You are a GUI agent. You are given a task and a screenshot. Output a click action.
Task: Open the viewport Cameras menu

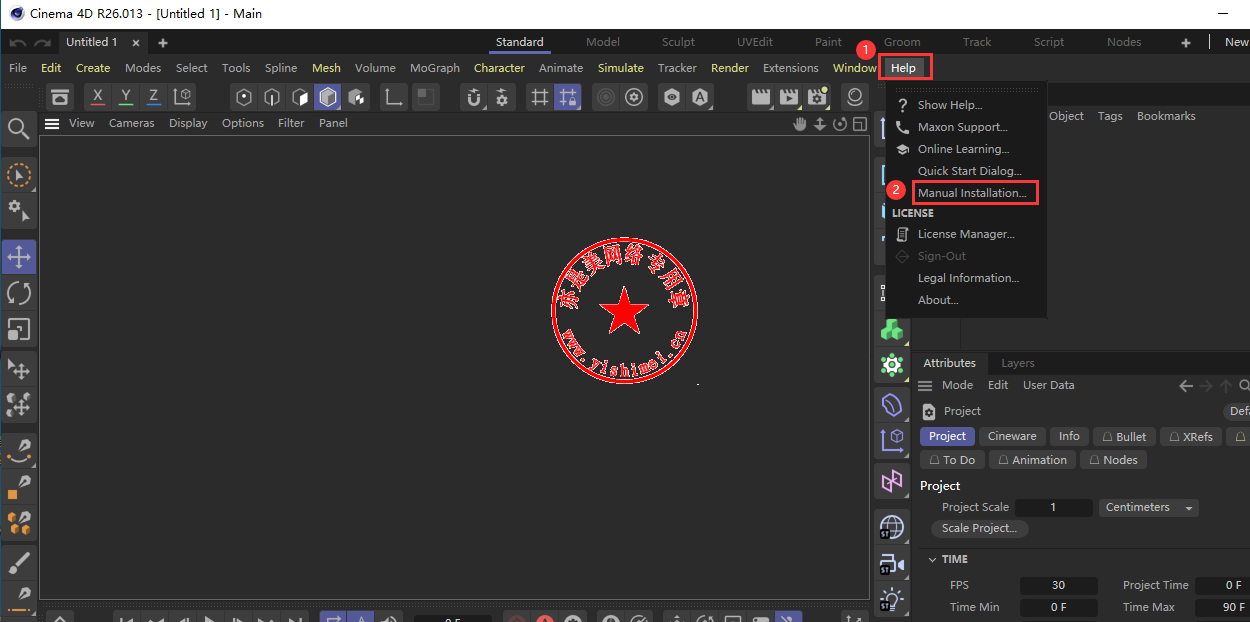point(132,123)
